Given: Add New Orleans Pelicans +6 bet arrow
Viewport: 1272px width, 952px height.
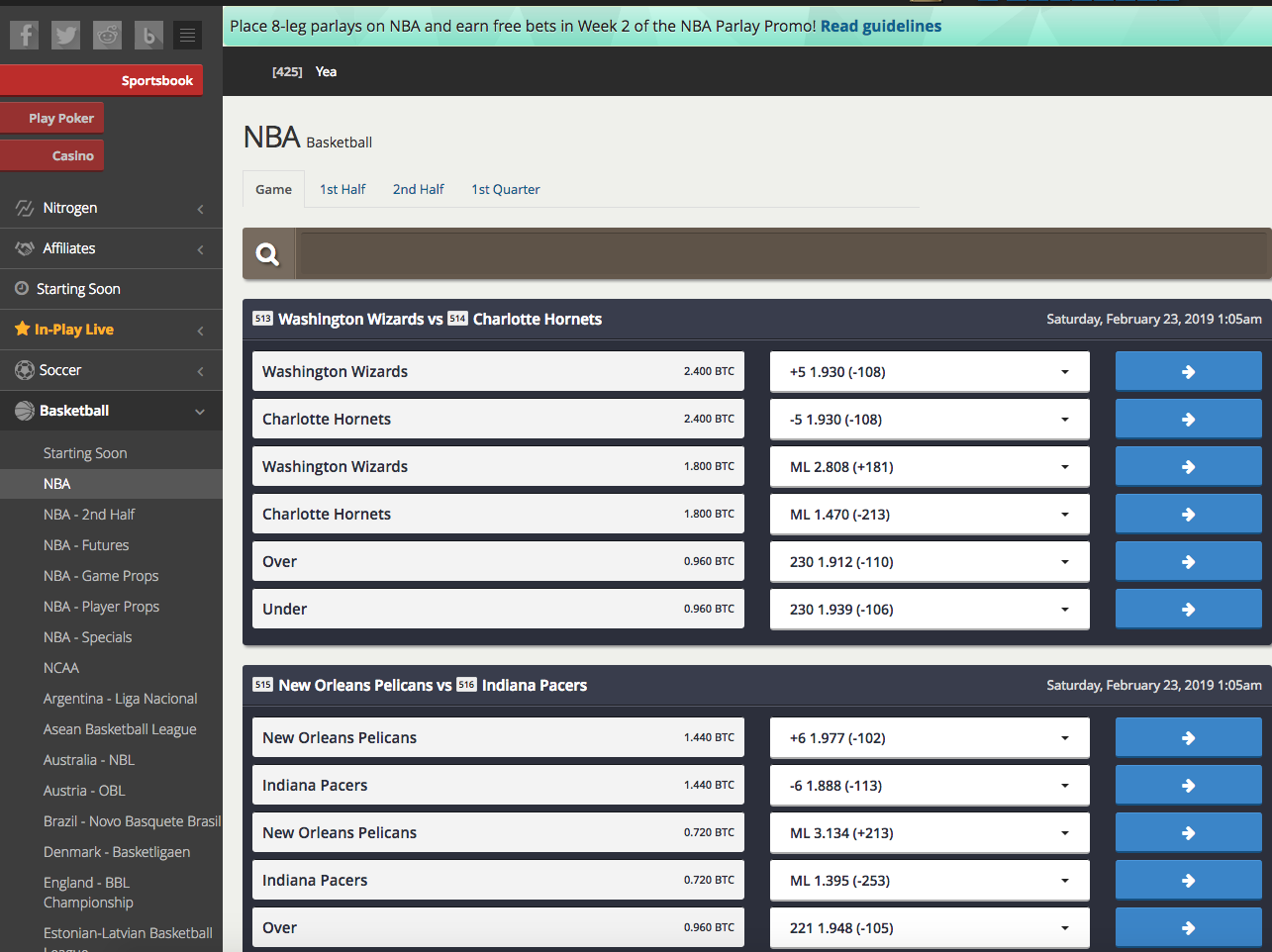Looking at the screenshot, I should pyautogui.click(x=1189, y=738).
